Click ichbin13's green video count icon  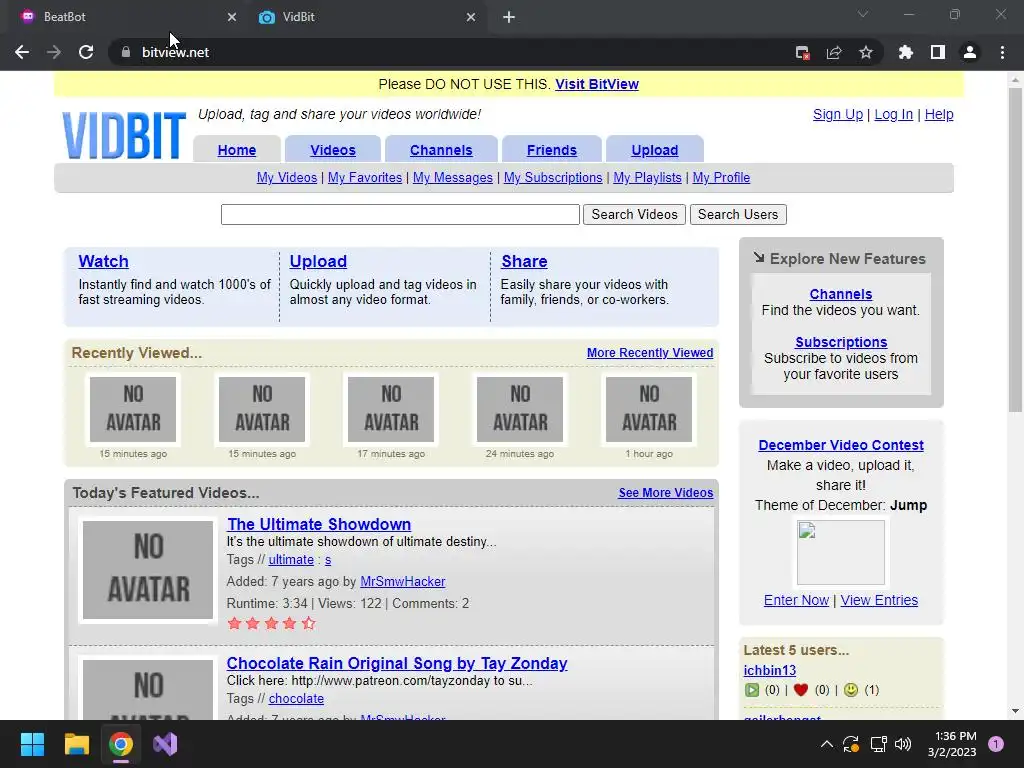pyautogui.click(x=752, y=690)
